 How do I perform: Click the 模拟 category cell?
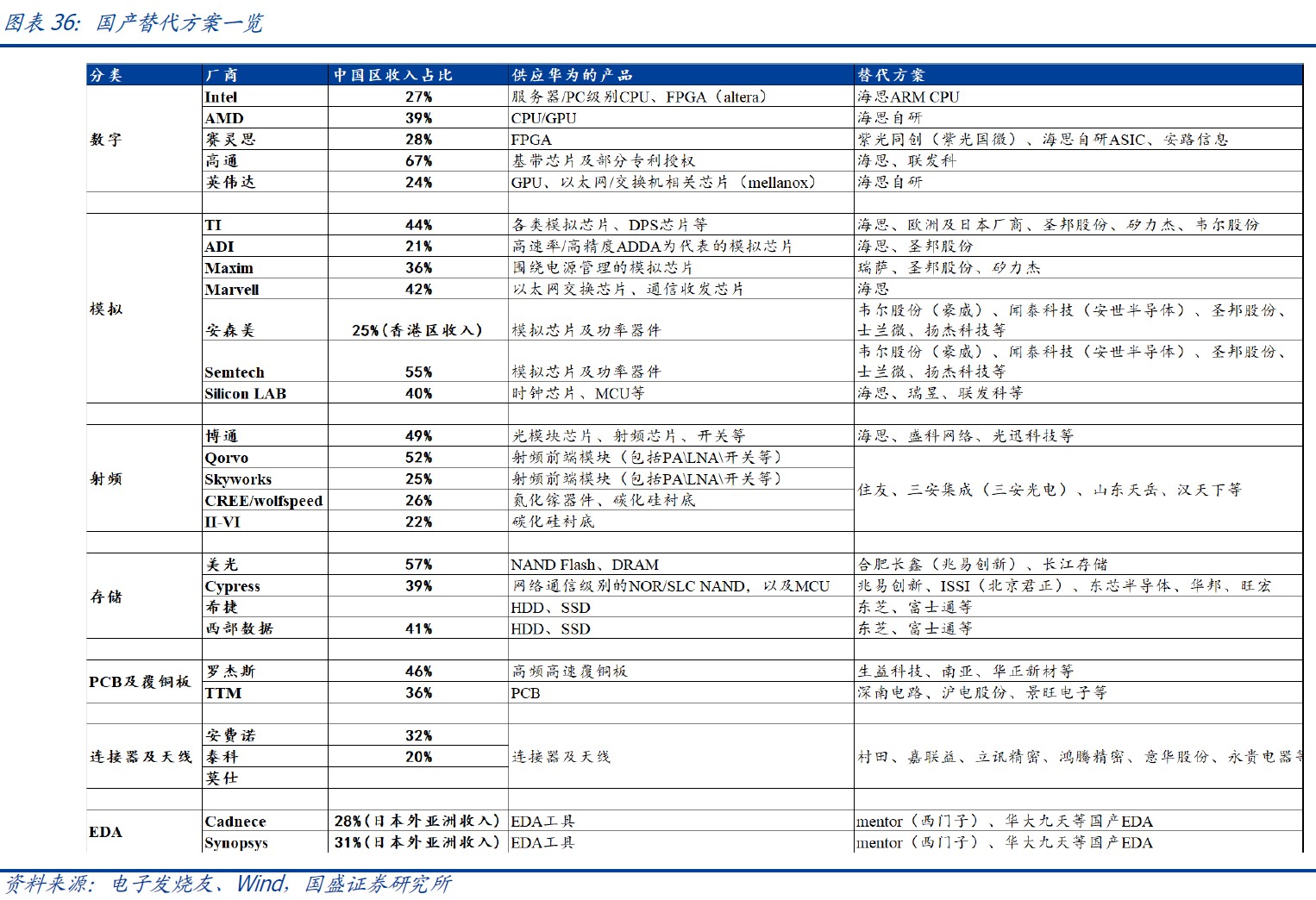coord(144,309)
